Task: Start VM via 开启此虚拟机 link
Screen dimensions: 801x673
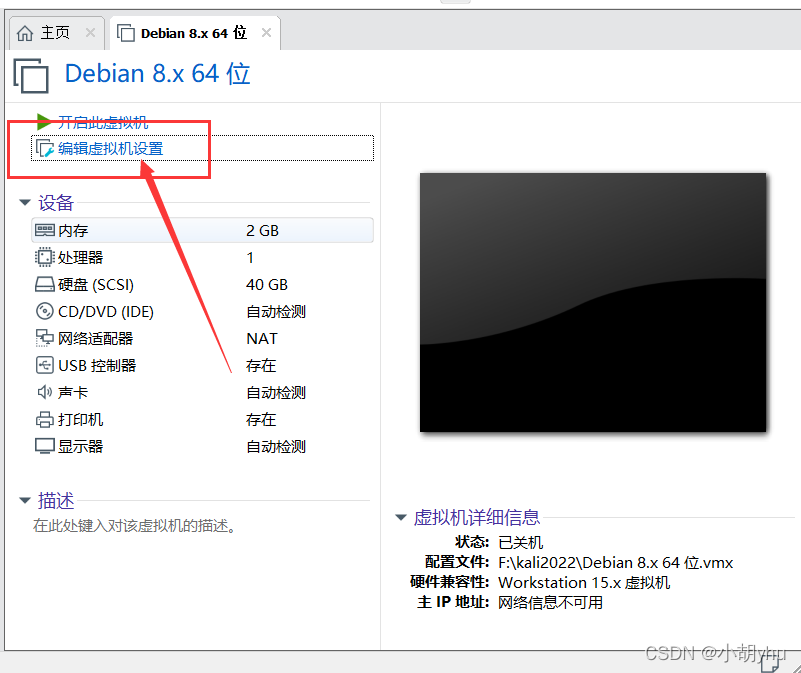Action: point(103,122)
